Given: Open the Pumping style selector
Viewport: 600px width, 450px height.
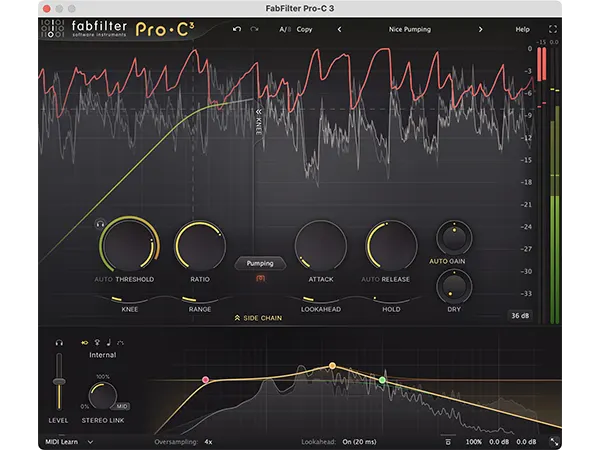Looking at the screenshot, I should click(x=260, y=263).
